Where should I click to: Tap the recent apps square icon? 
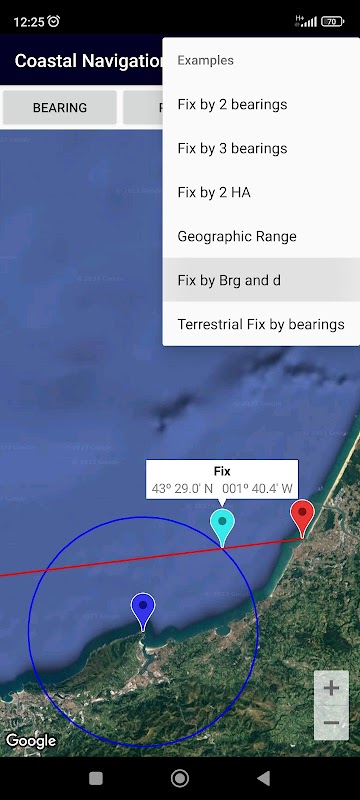(x=96, y=778)
